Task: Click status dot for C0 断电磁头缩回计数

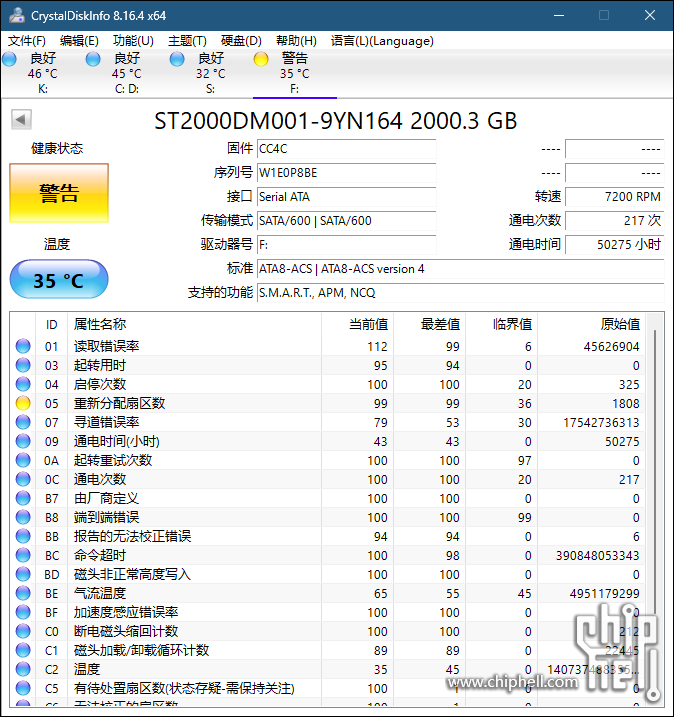Action: (x=23, y=631)
